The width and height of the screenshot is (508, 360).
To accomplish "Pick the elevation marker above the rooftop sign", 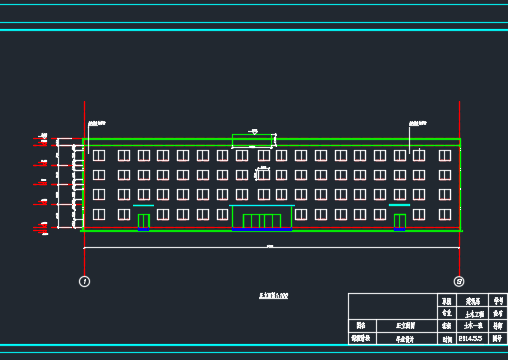I will (254, 132).
